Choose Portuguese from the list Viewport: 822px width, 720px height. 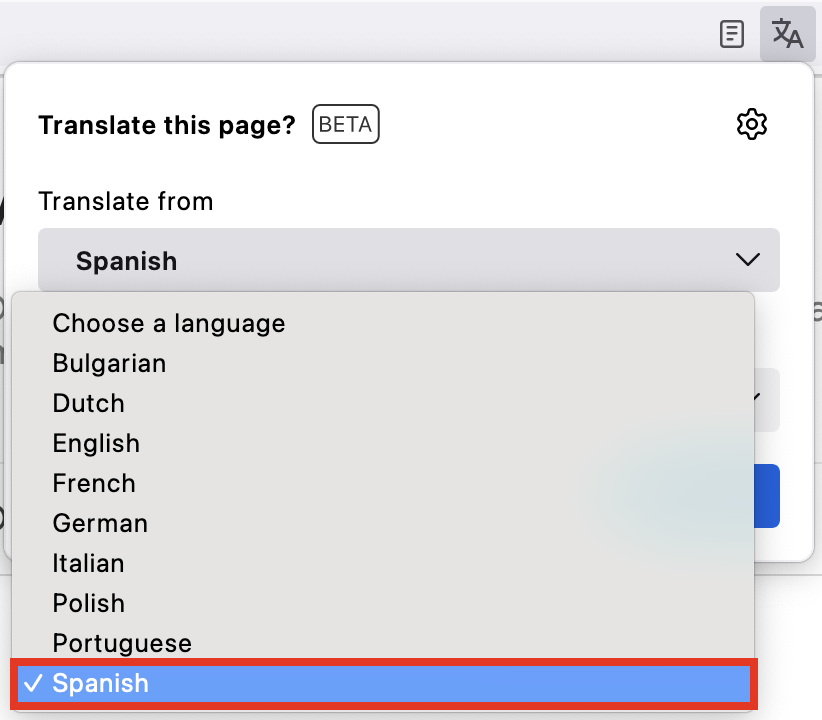click(x=121, y=643)
